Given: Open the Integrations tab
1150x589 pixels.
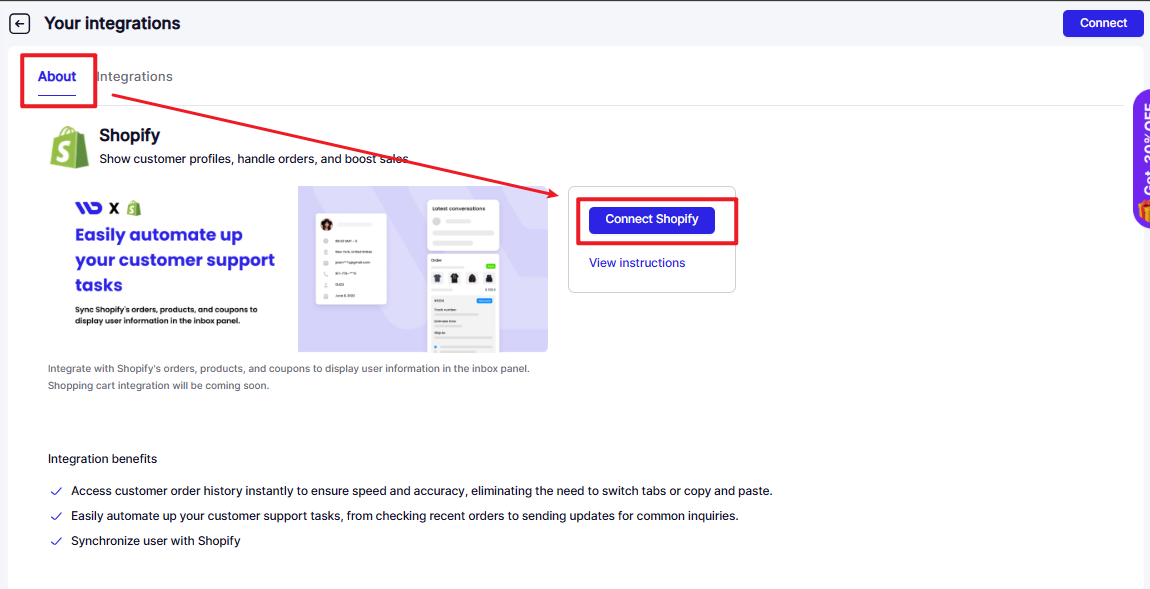Looking at the screenshot, I should point(135,76).
